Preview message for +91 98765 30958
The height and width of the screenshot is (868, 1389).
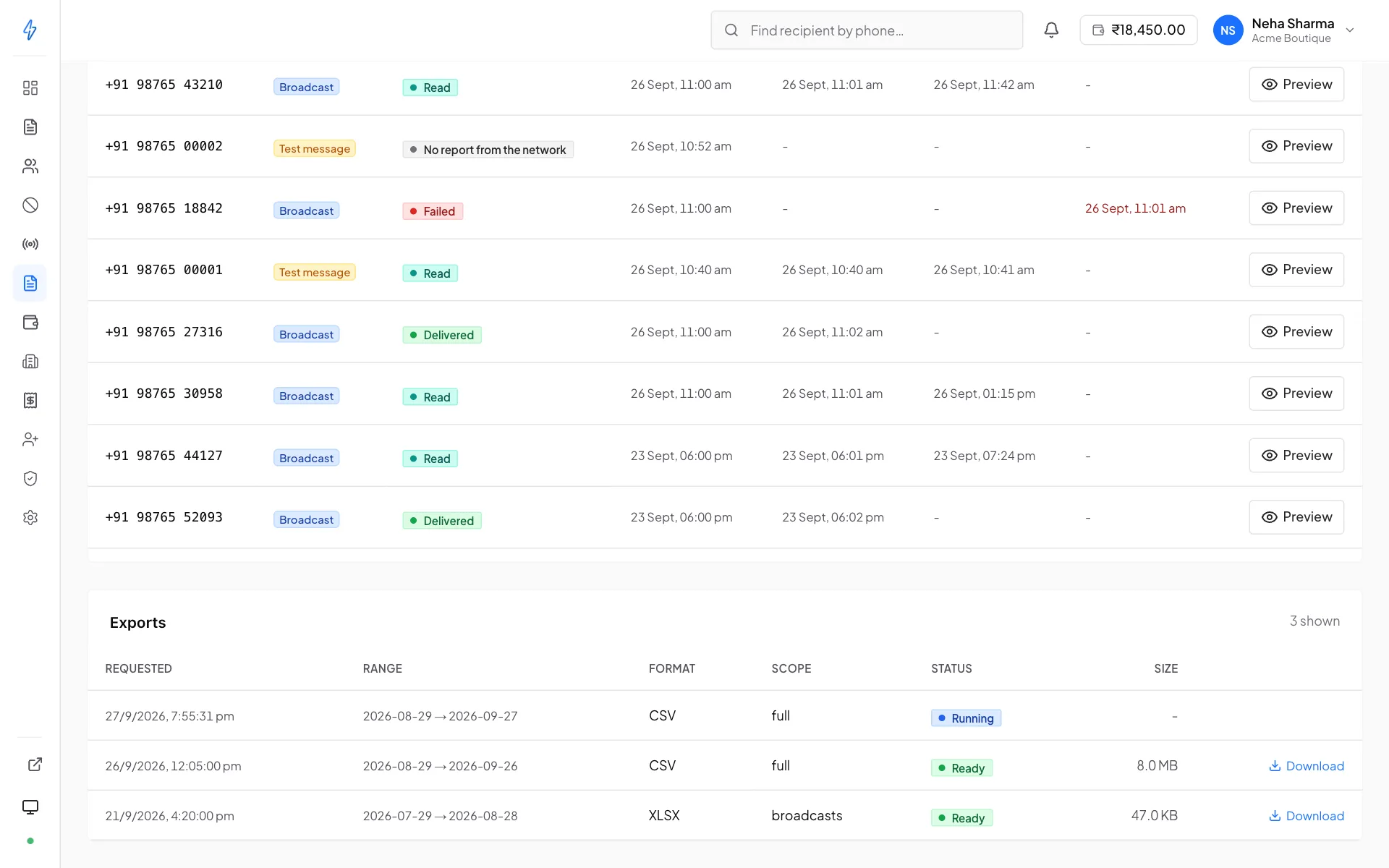[1296, 393]
